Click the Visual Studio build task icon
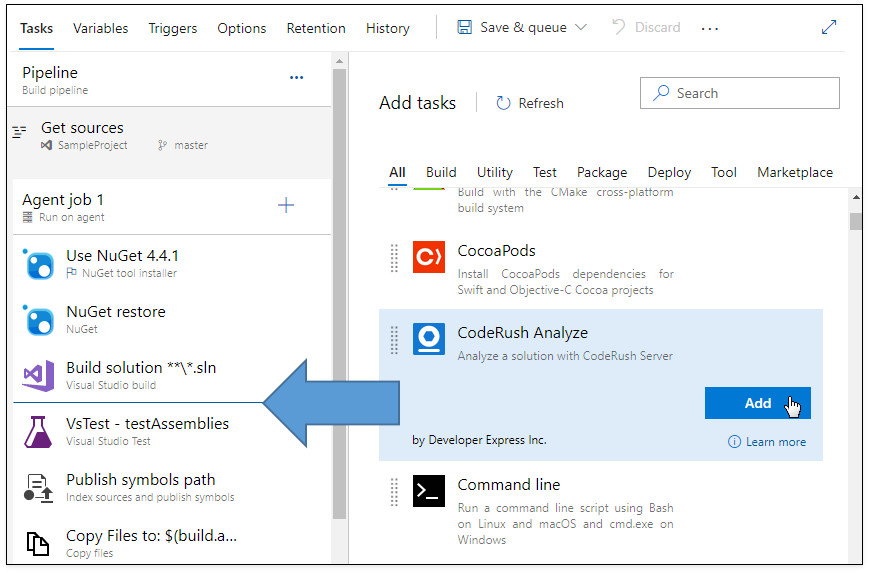Screen dimensions: 869x573 pos(38,376)
